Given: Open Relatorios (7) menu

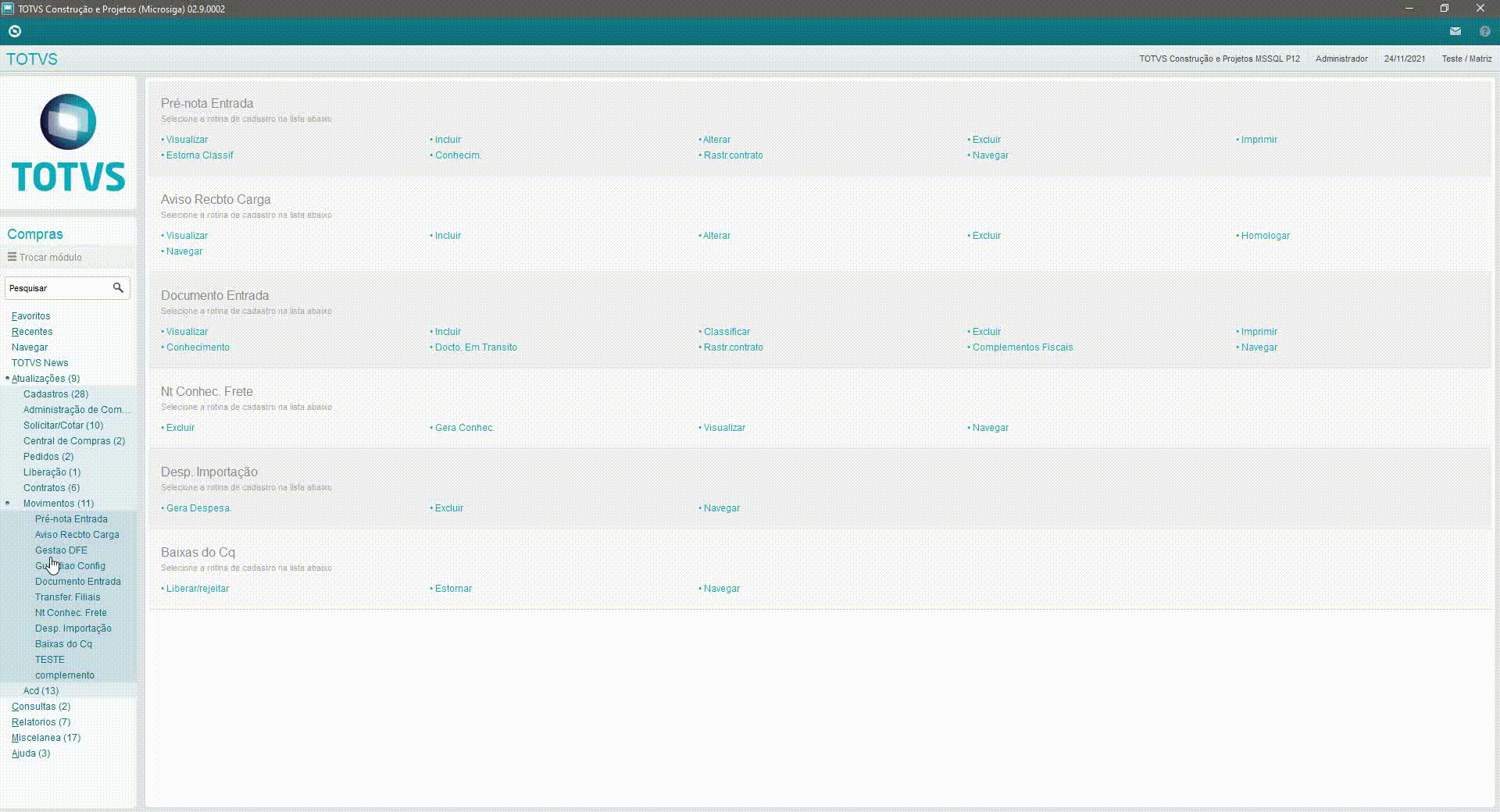Looking at the screenshot, I should pos(41,722).
